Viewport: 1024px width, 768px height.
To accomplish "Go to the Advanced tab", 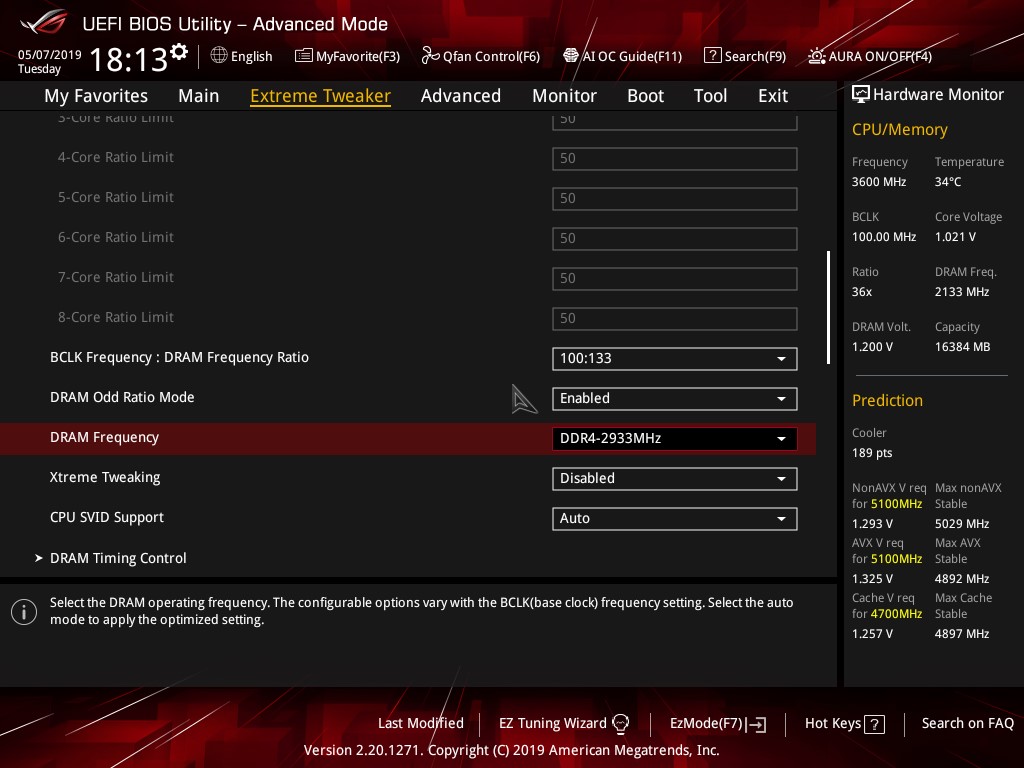I will [x=460, y=96].
